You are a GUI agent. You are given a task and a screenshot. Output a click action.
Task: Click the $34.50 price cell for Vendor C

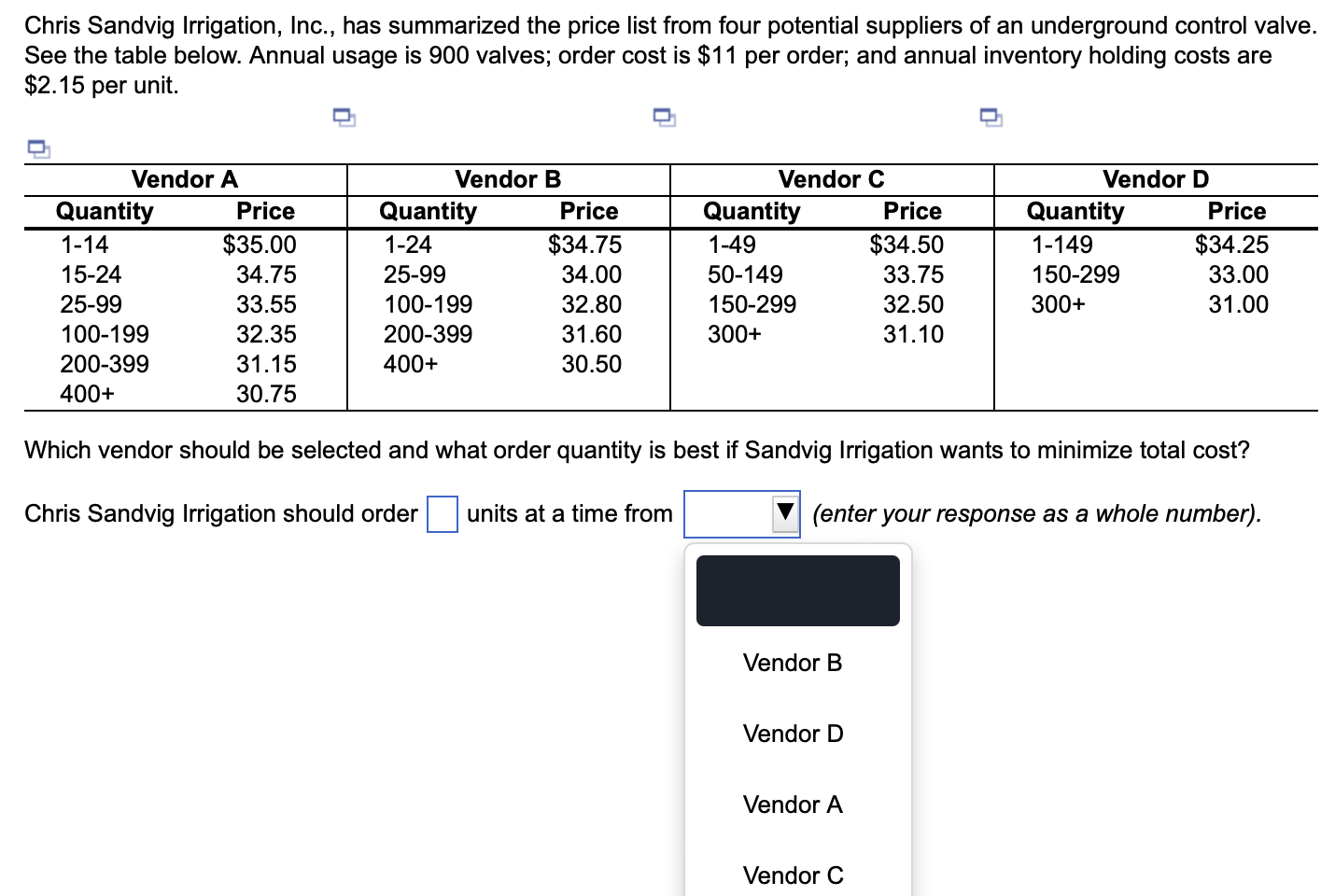pos(906,245)
